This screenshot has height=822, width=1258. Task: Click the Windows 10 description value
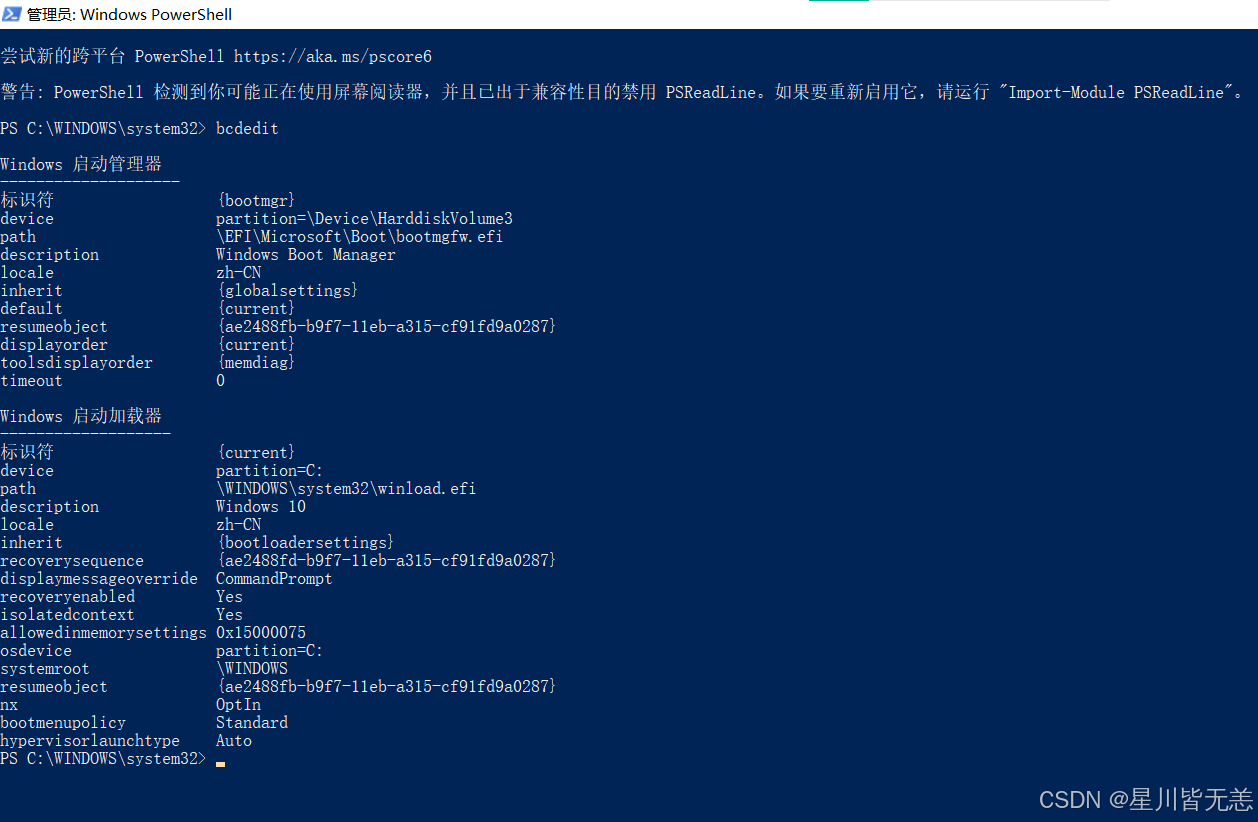[x=261, y=507]
